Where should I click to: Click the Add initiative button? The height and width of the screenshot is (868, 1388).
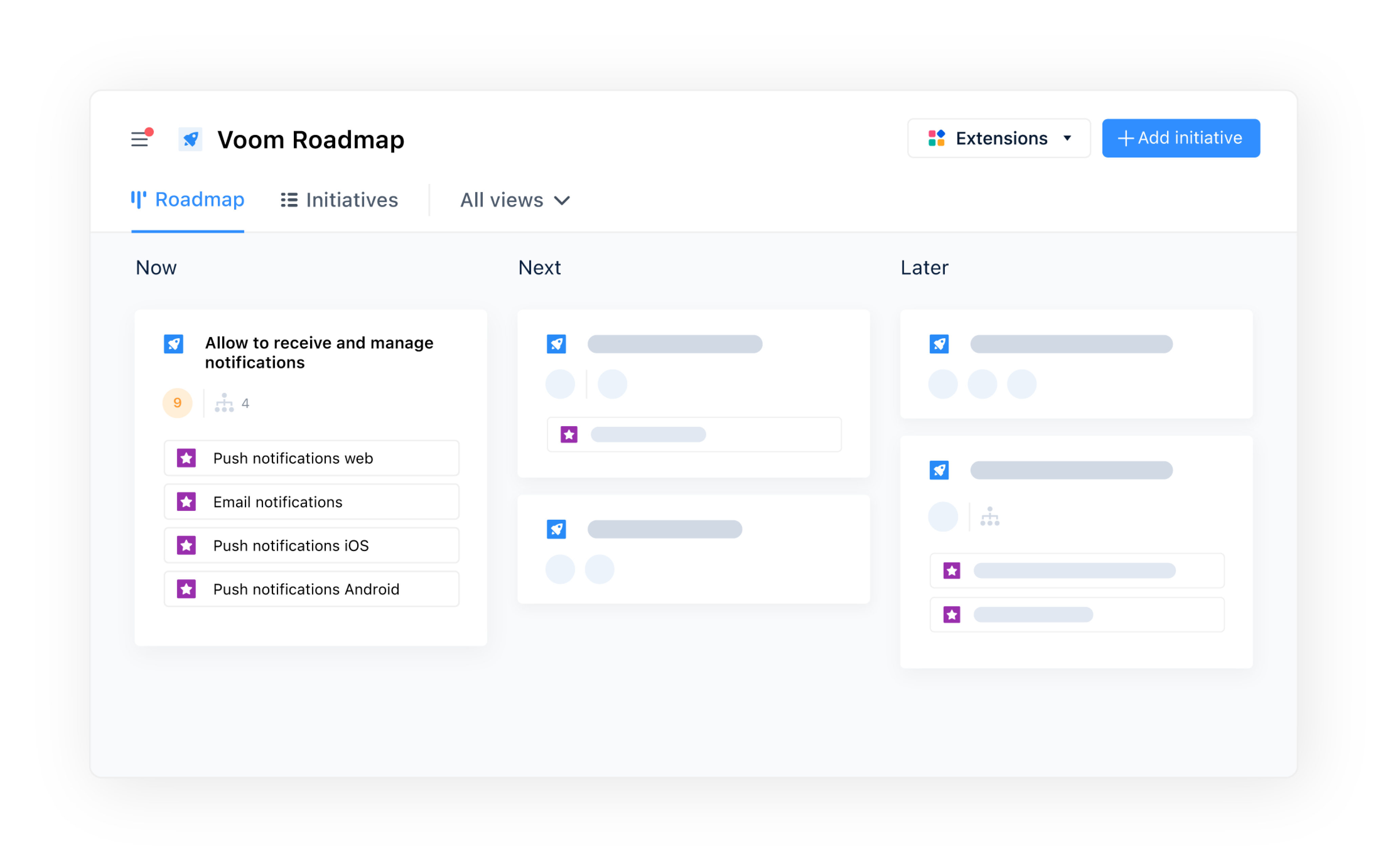(1180, 138)
